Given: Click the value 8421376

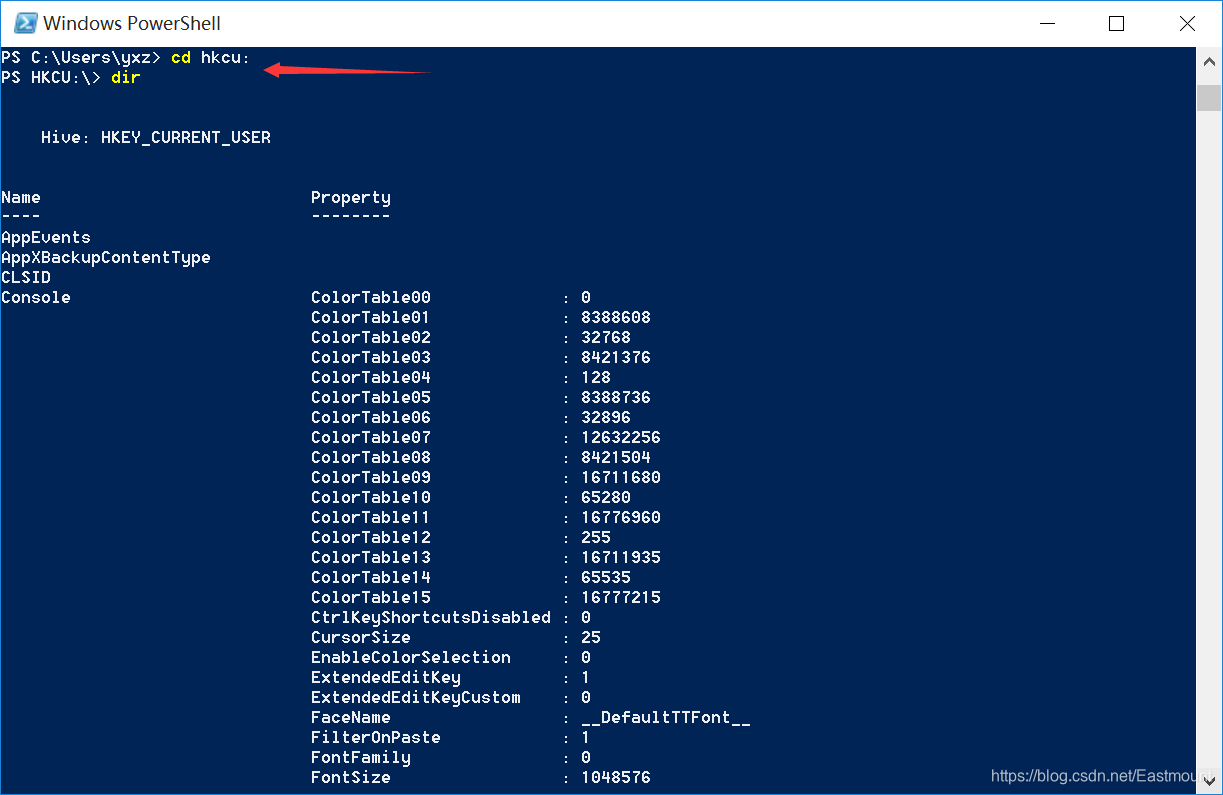Looking at the screenshot, I should coord(616,357).
